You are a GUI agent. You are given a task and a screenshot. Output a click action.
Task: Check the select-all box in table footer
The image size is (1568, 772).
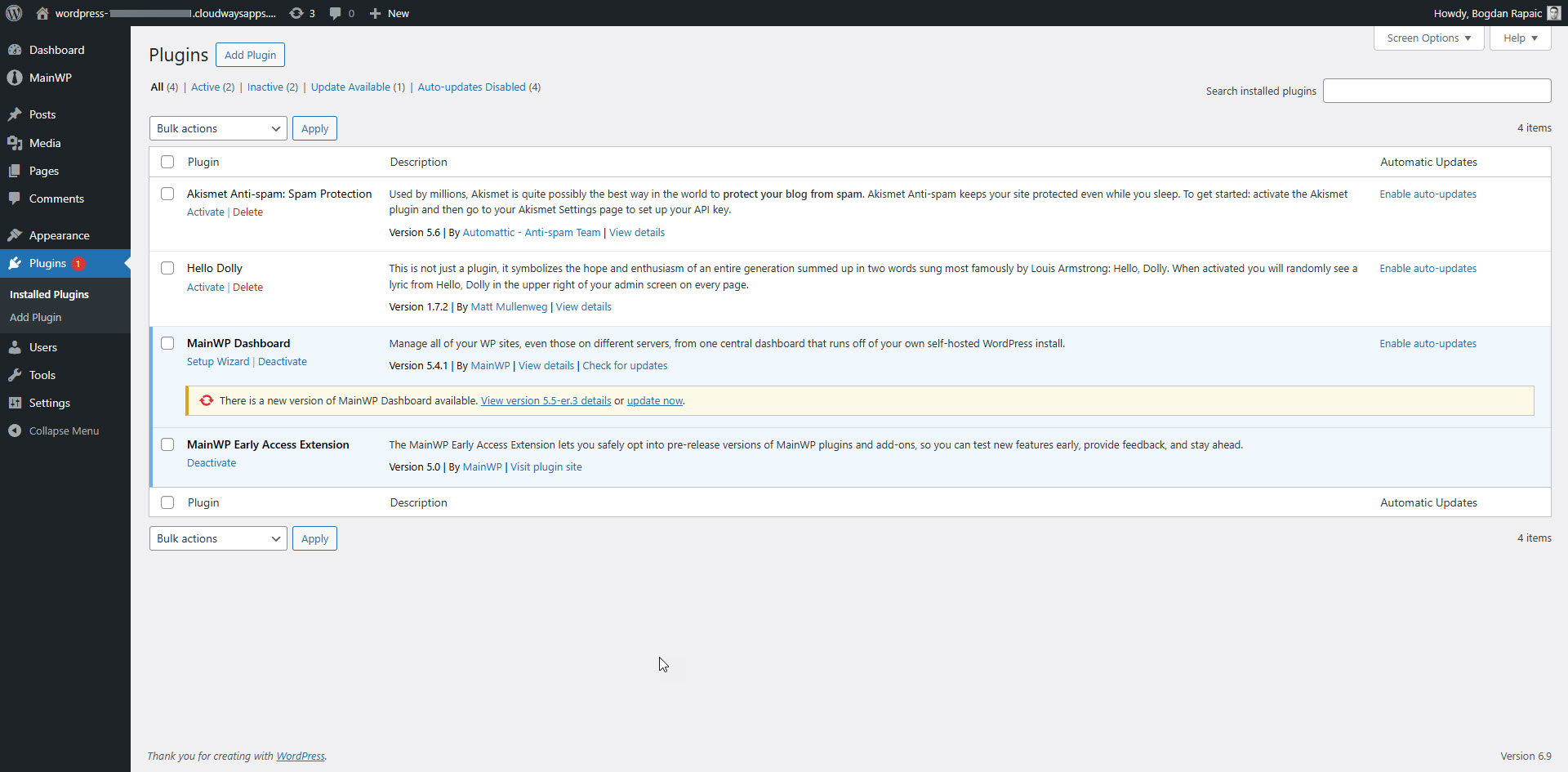click(x=167, y=502)
